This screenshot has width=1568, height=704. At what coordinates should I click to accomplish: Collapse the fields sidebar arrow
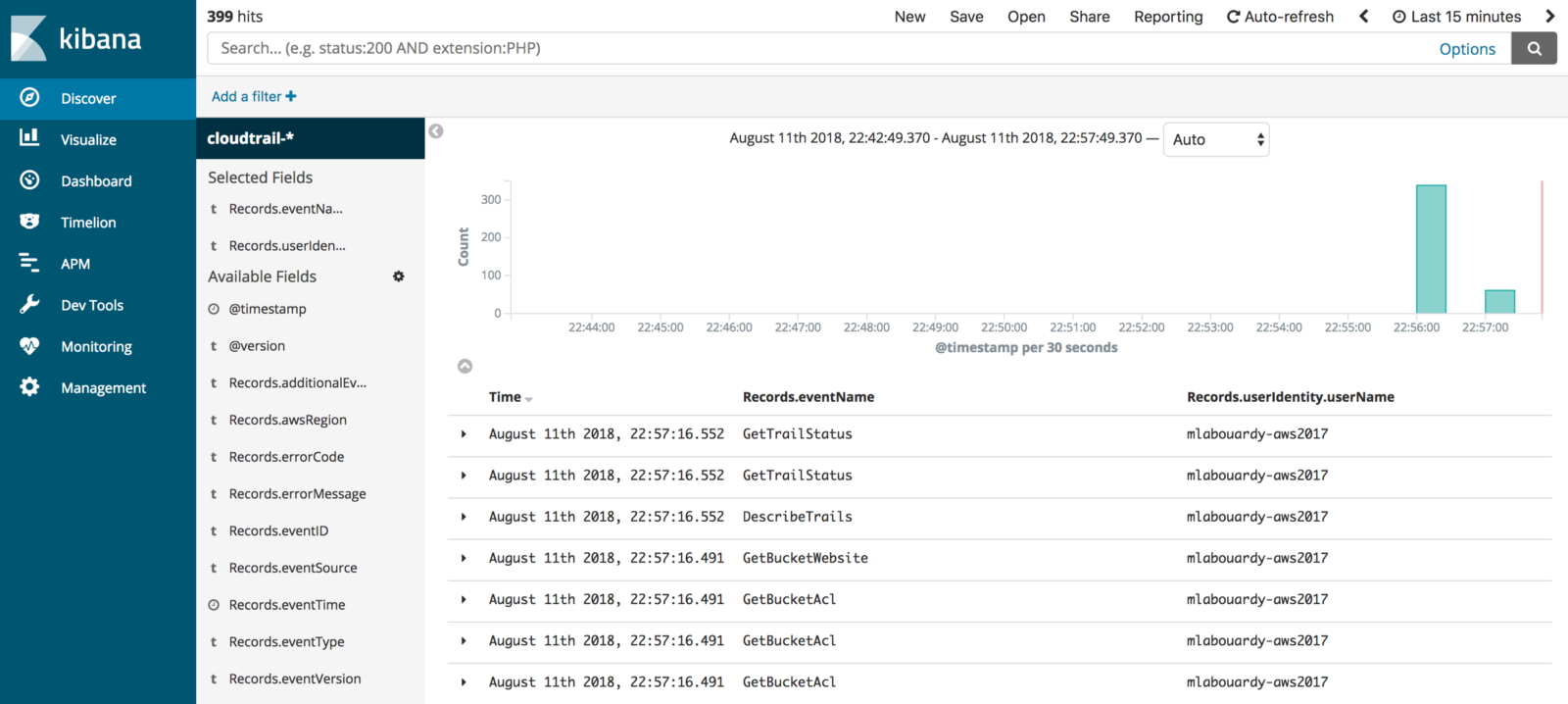(436, 131)
